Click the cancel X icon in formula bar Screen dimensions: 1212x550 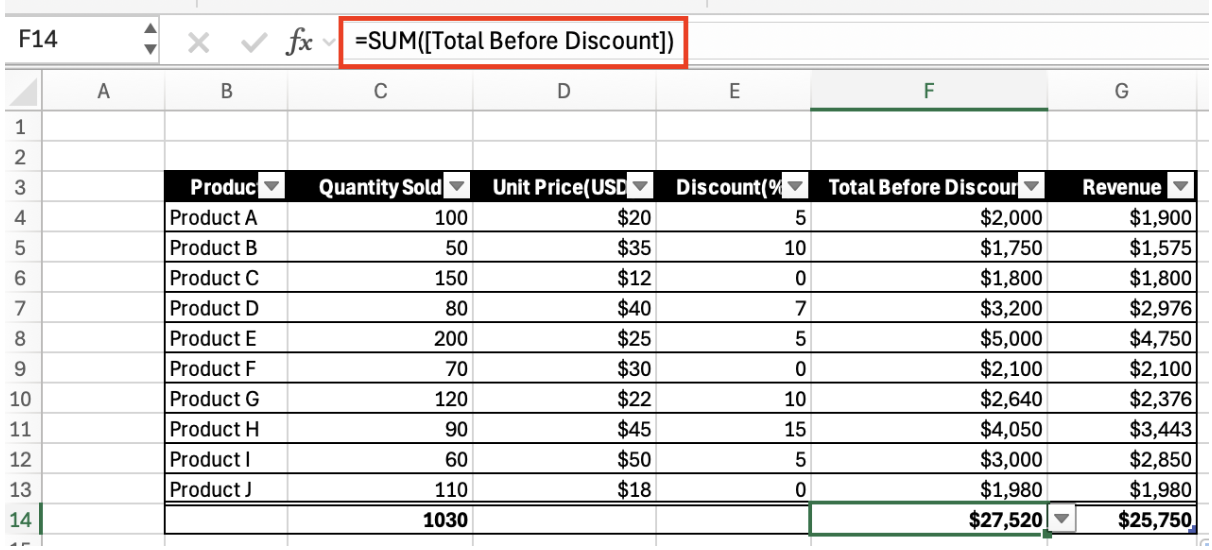click(199, 43)
